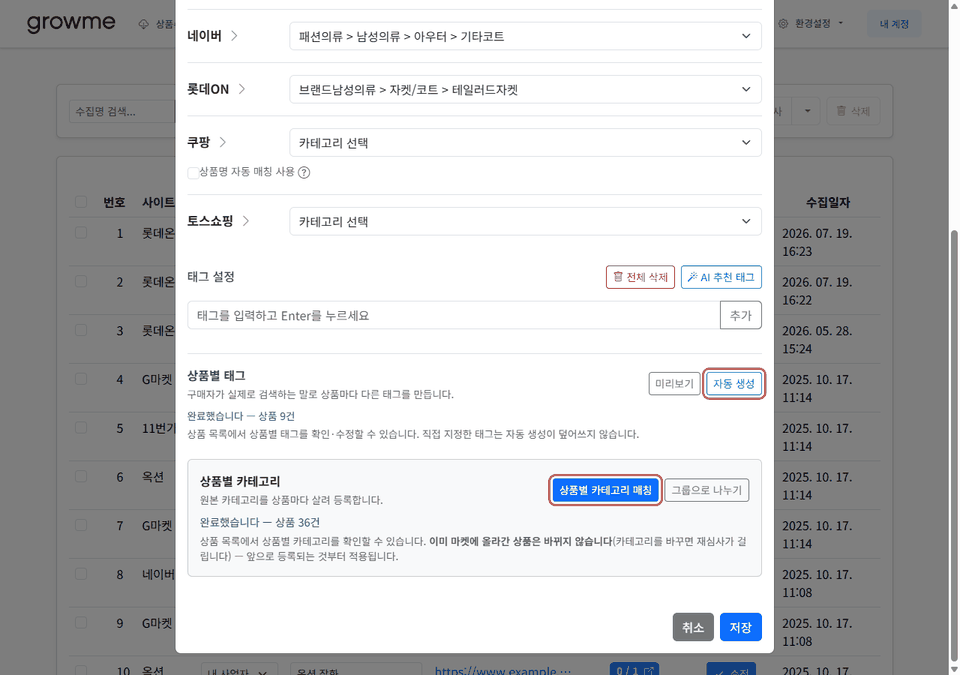
Task: Open the 환경설정 dropdown menu
Action: 812,24
